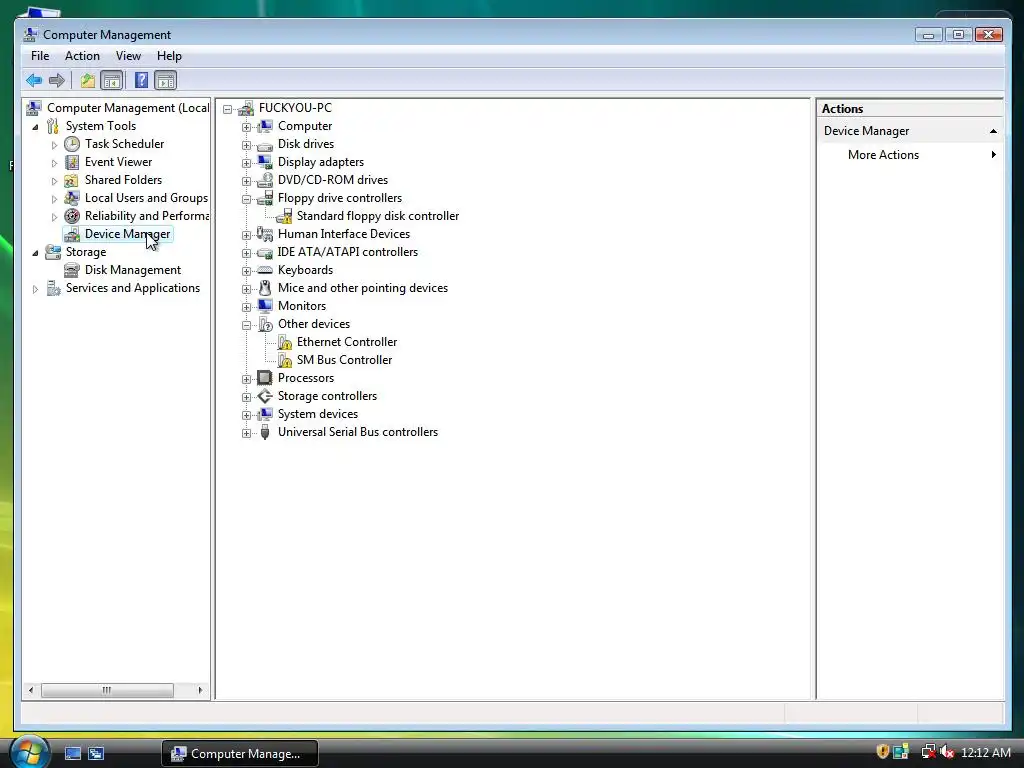The width and height of the screenshot is (1024, 768).
Task: Collapse the Other devices category
Action: click(x=246, y=325)
